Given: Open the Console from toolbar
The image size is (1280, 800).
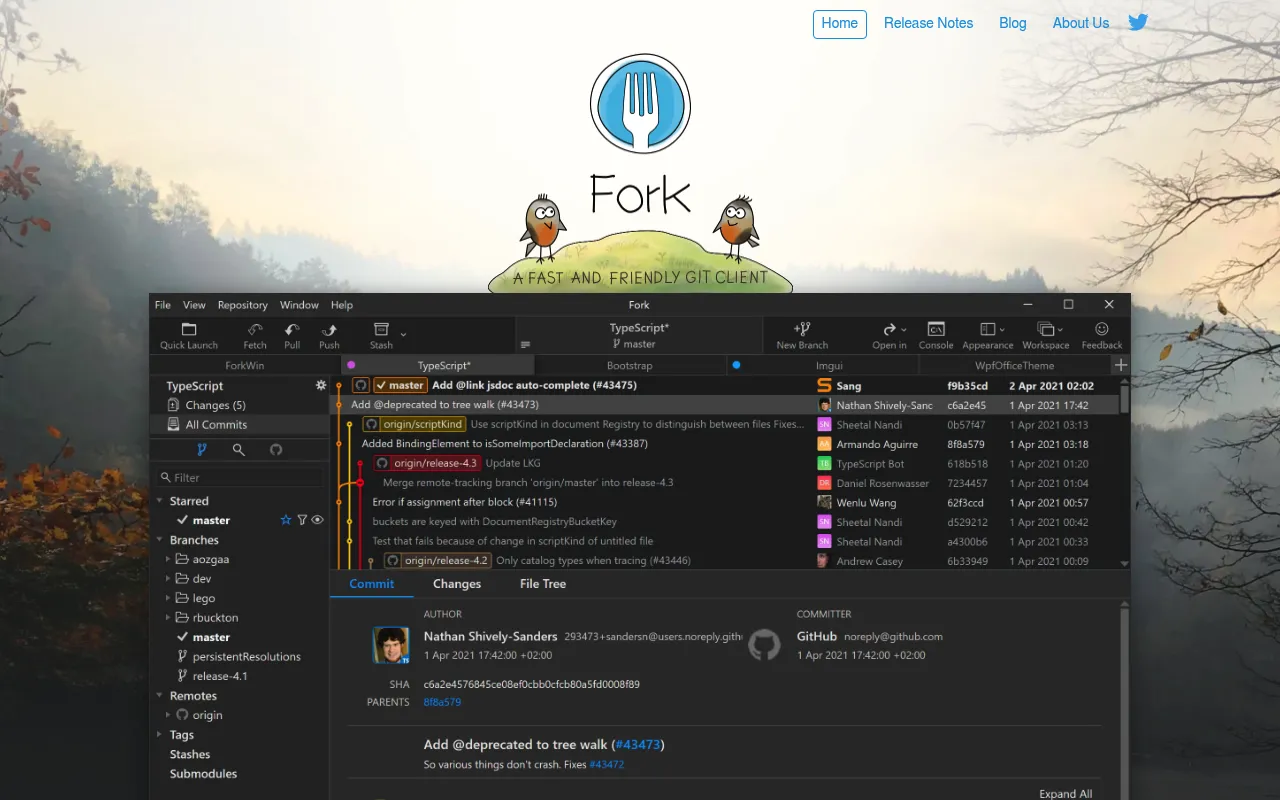Looking at the screenshot, I should point(936,335).
